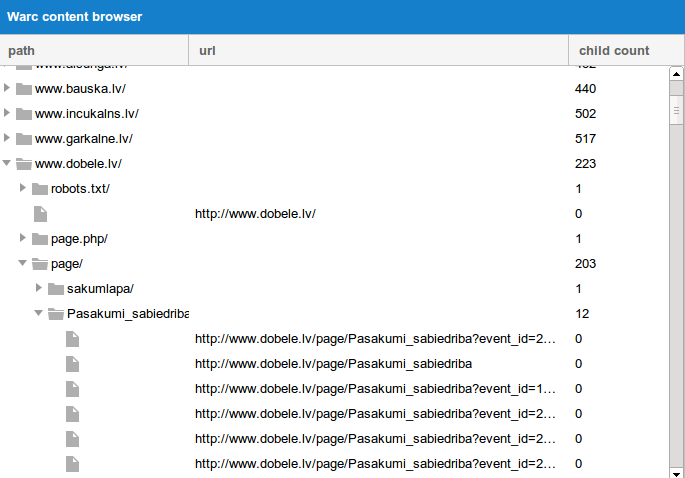
Task: Select the Pasakumi_sabiedriba row label
Action: (x=128, y=314)
